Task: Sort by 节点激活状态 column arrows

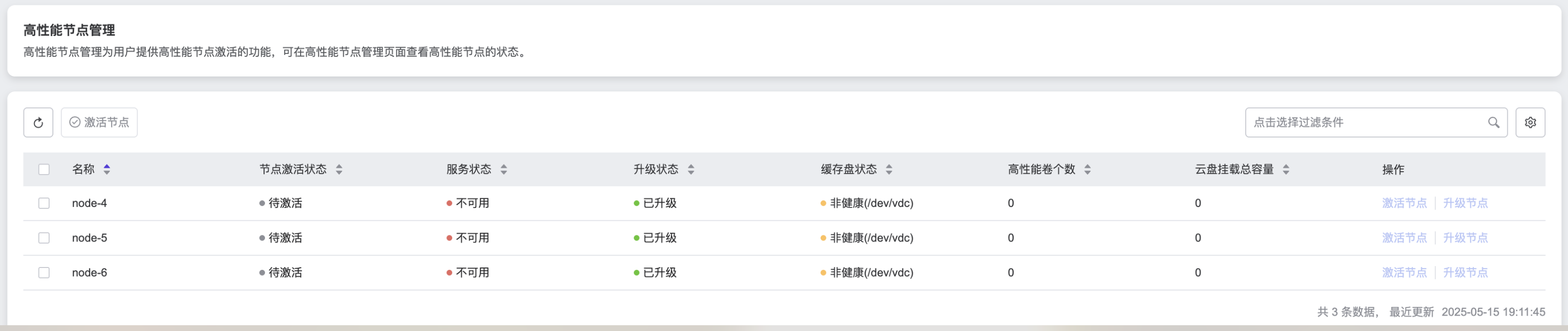Action: 339,169
